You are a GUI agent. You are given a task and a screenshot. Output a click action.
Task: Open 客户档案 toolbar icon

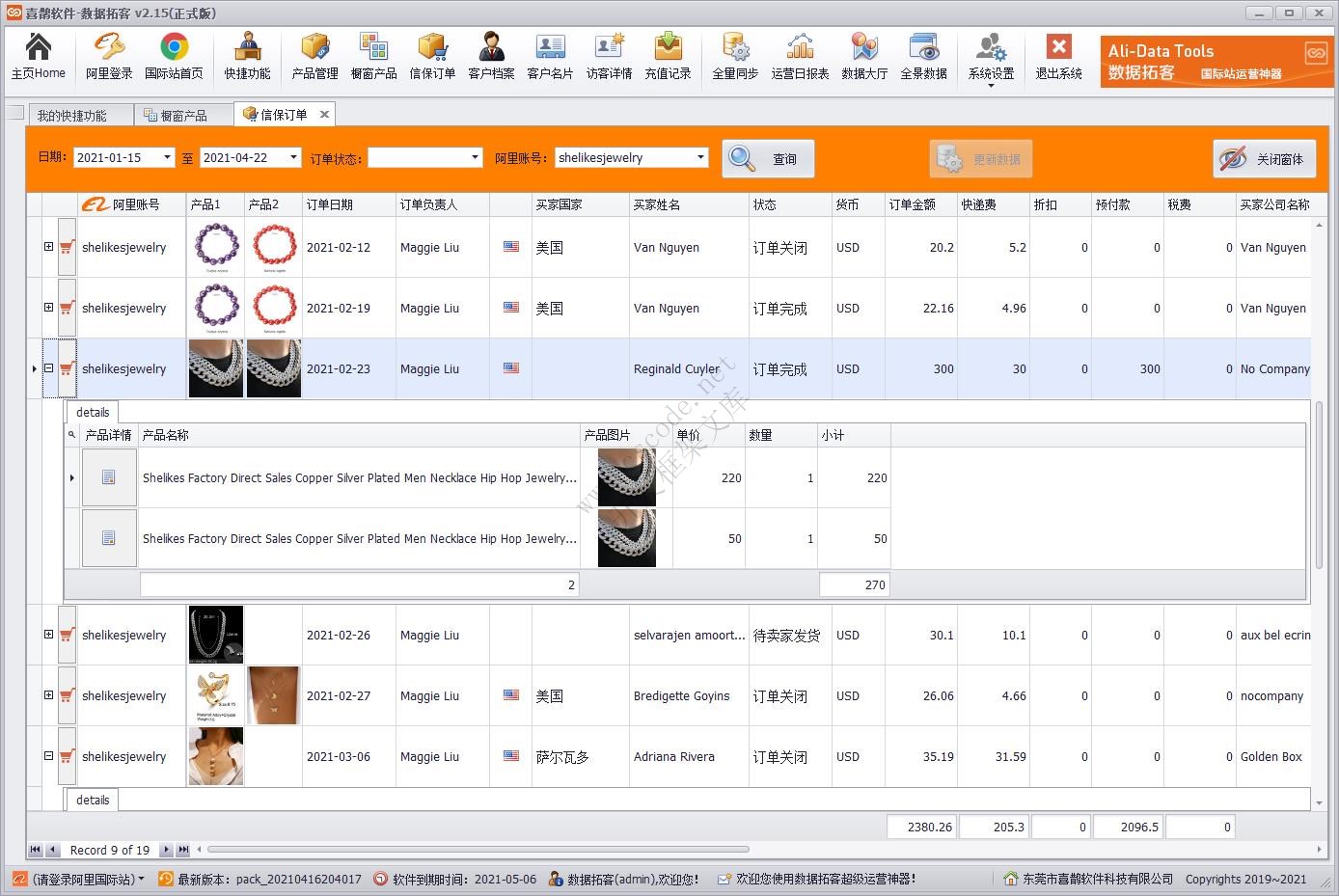[x=491, y=56]
